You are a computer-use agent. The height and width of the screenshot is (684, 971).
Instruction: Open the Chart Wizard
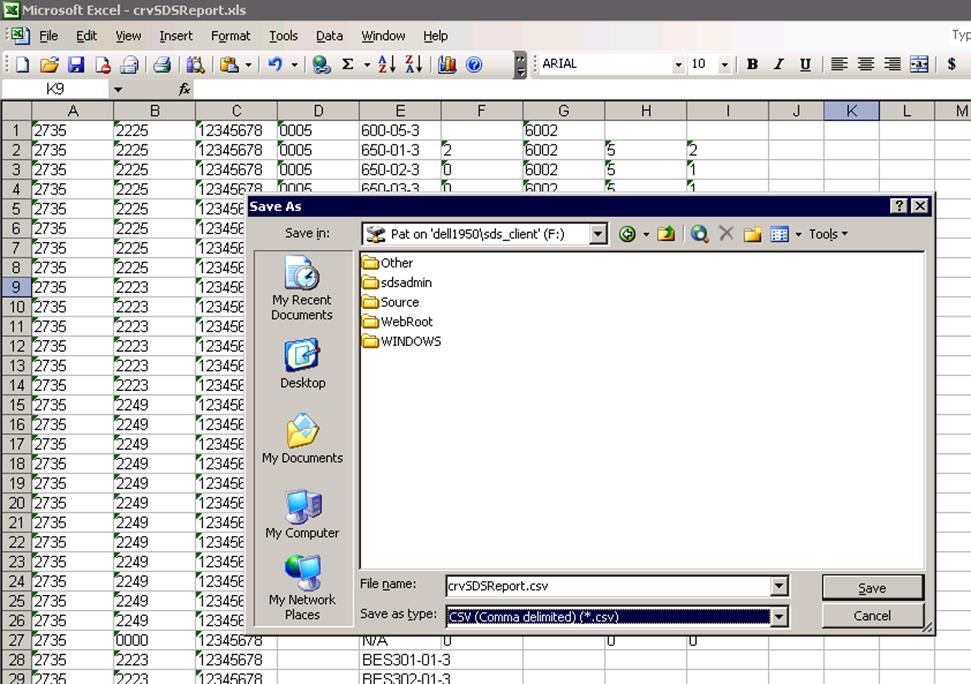[x=446, y=64]
